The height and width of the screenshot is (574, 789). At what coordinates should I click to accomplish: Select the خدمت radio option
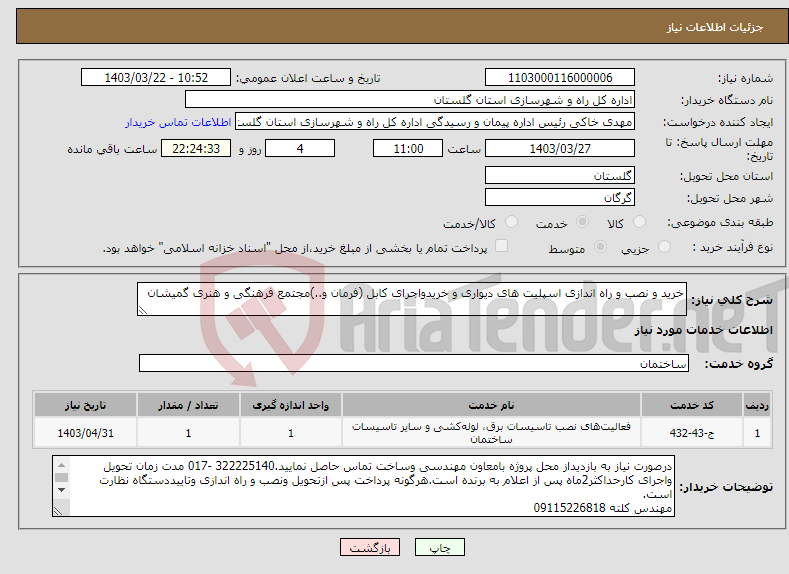[x=582, y=222]
